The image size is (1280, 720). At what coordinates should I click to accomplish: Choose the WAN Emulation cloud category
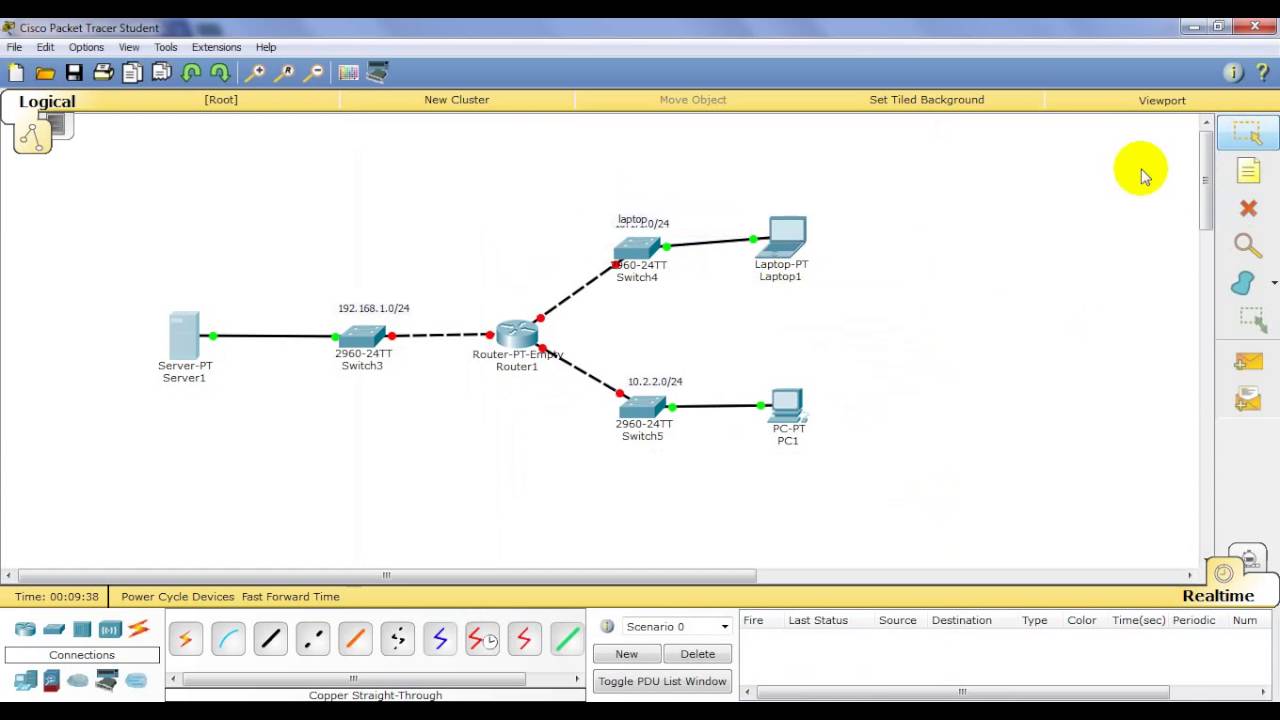tap(78, 681)
